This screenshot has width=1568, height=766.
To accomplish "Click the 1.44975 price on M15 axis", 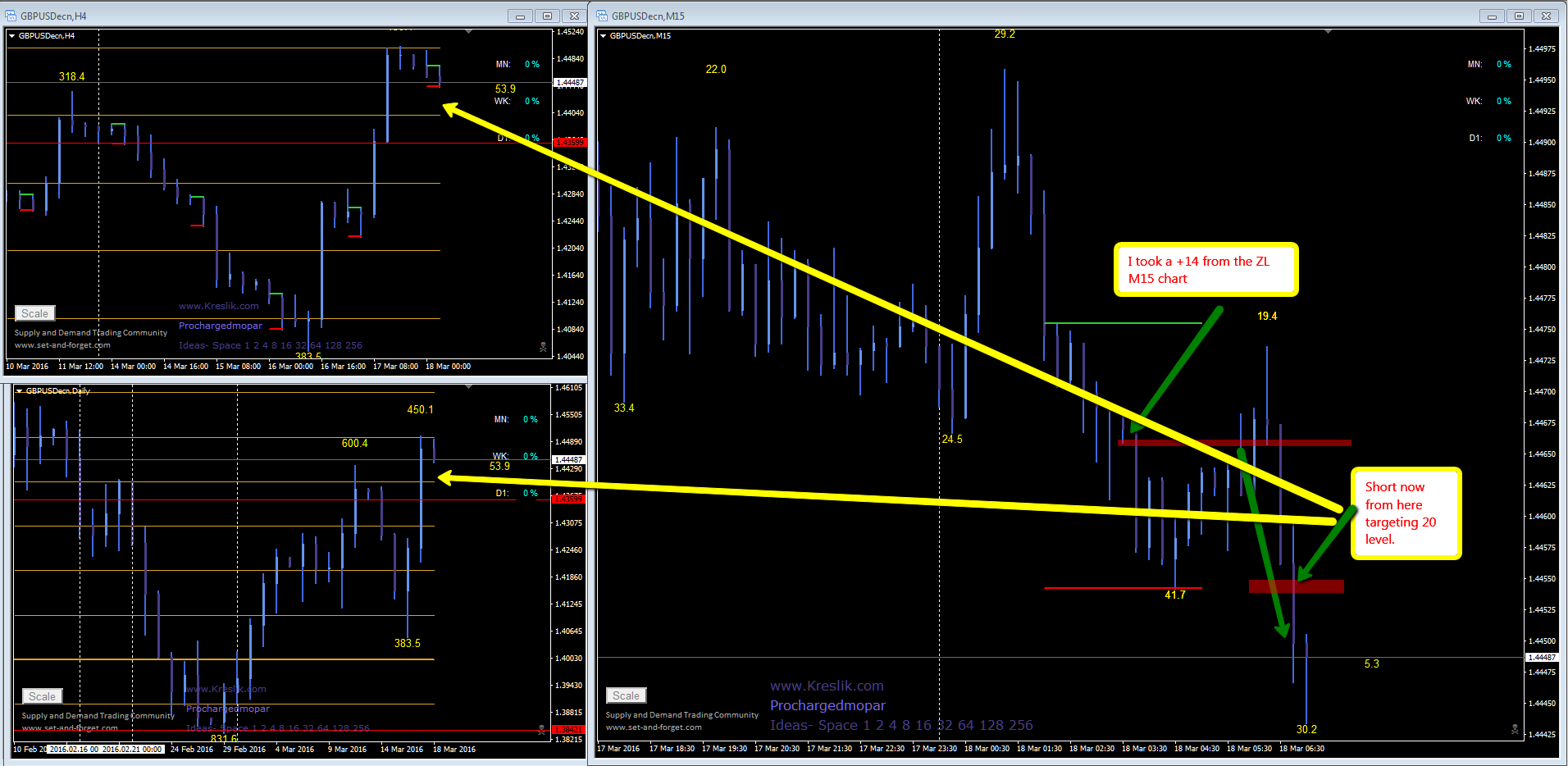I will click(1542, 48).
